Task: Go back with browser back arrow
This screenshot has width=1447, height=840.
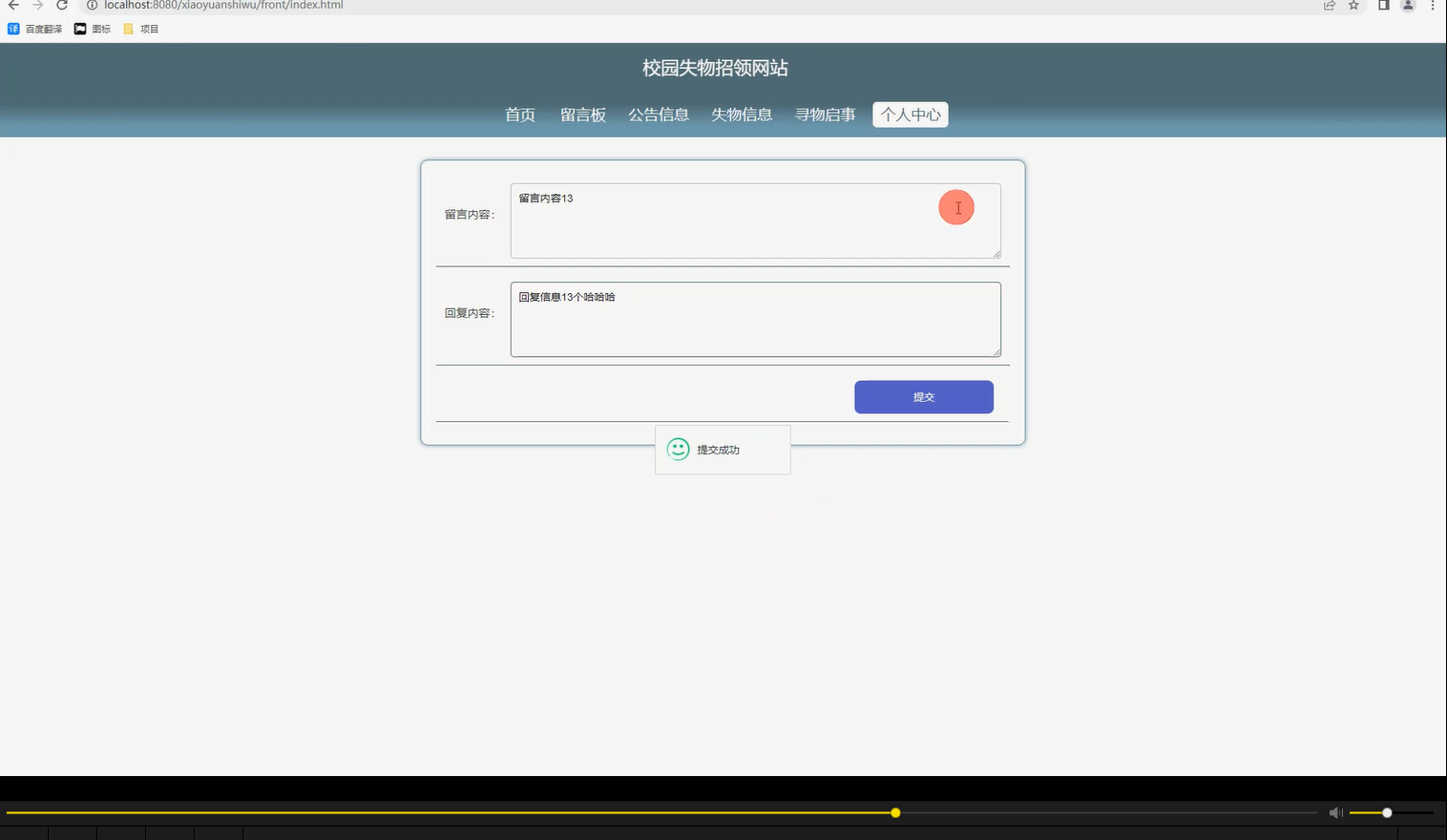Action: [x=13, y=5]
